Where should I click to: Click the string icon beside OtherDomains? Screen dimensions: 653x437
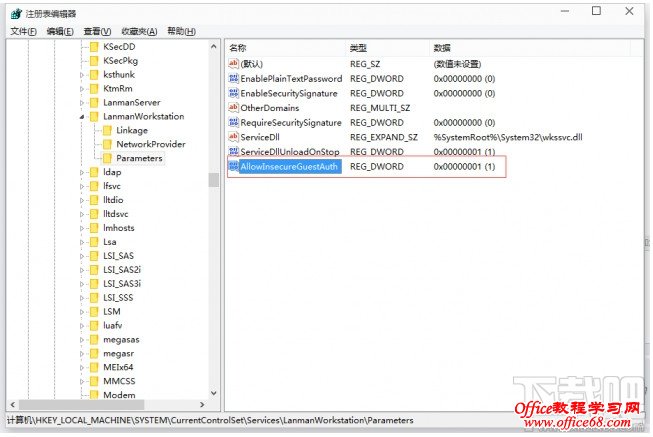pyautogui.click(x=233, y=107)
